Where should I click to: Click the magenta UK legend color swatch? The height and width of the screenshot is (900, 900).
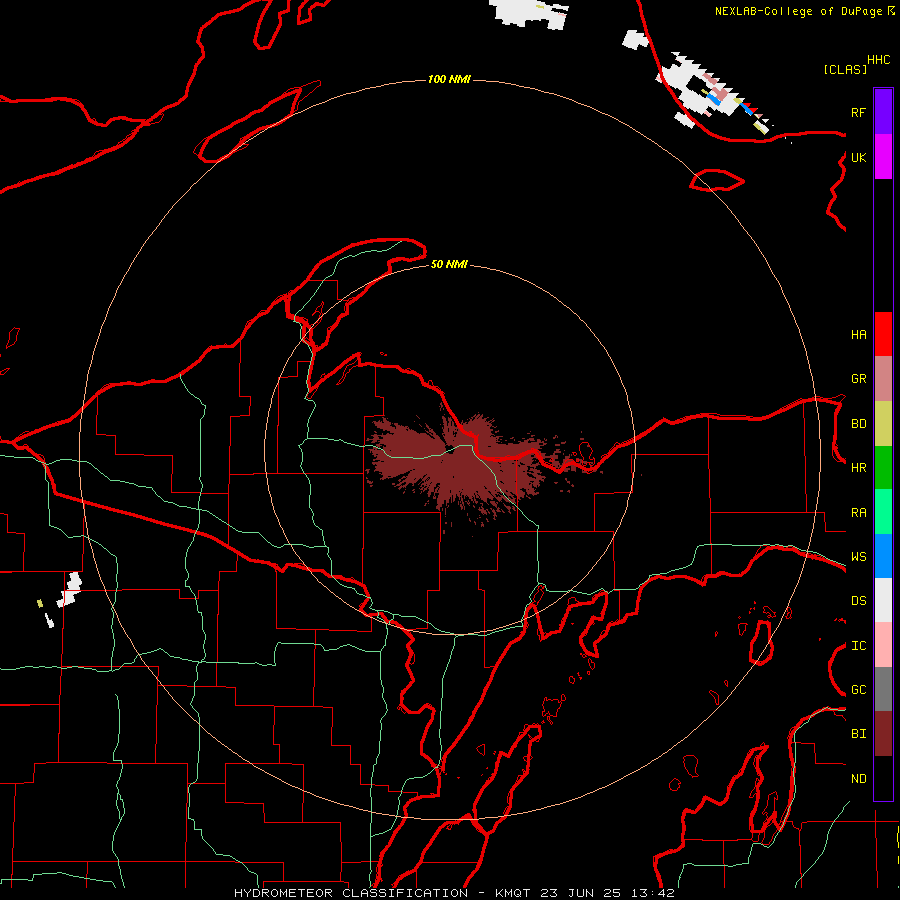[x=883, y=157]
